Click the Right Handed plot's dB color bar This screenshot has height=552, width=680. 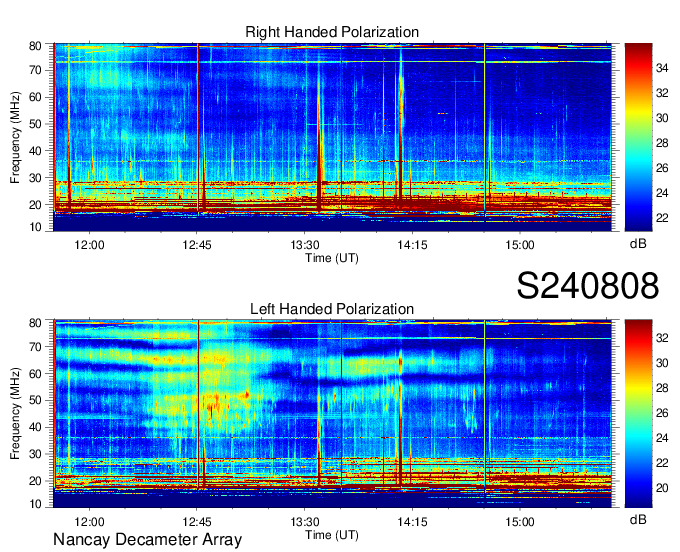tap(638, 137)
